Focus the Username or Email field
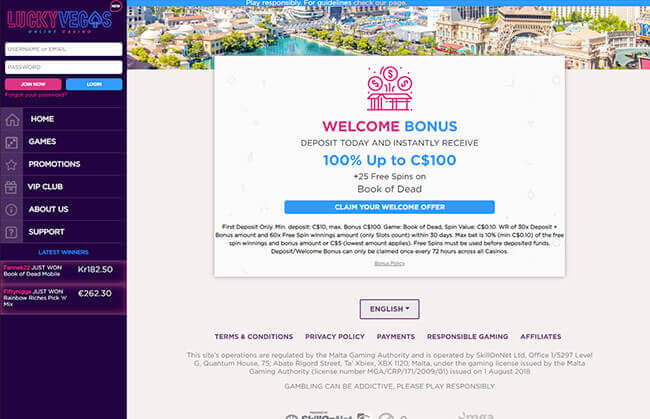650x419 pixels. 63,49
